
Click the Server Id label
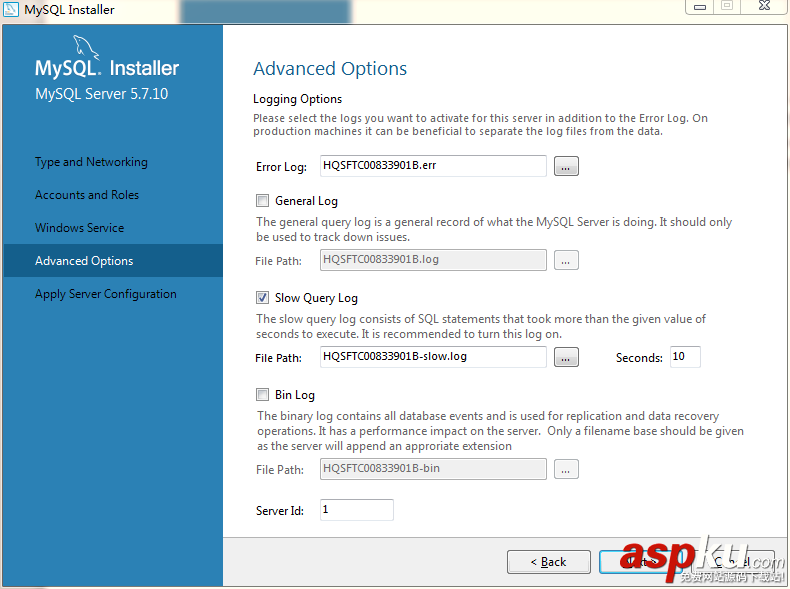[x=280, y=511]
